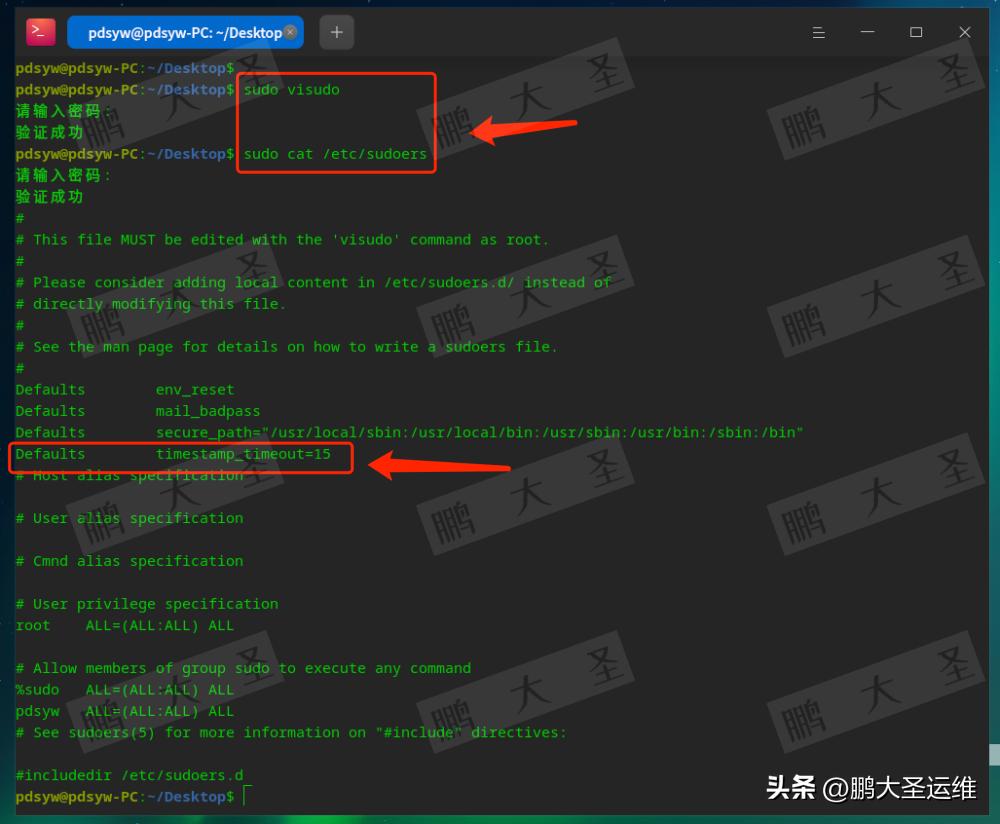Click the 'pdsyw ALL=(ALL:ALL) ALL' line
Screen dimensions: 1000x824
[x=124, y=711]
